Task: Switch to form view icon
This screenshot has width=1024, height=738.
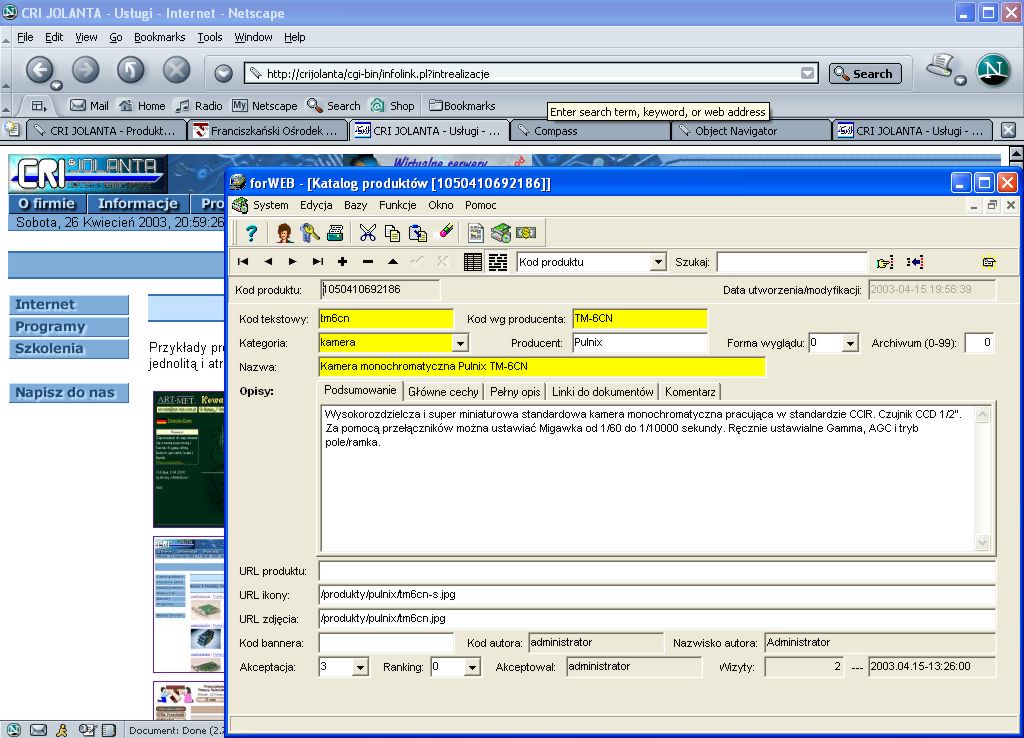Action: click(498, 262)
